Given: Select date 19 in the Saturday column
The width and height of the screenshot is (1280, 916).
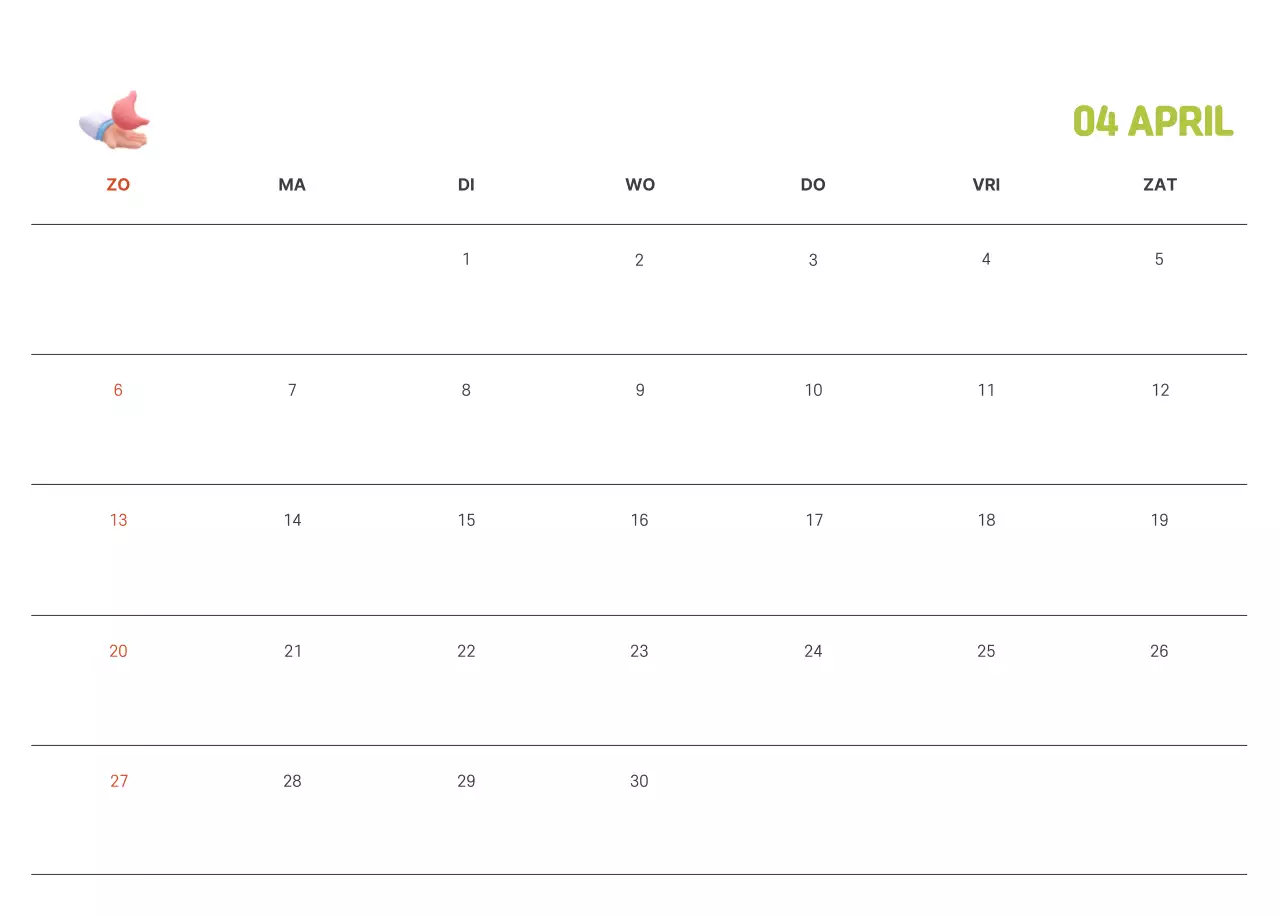Looking at the screenshot, I should tap(1159, 520).
